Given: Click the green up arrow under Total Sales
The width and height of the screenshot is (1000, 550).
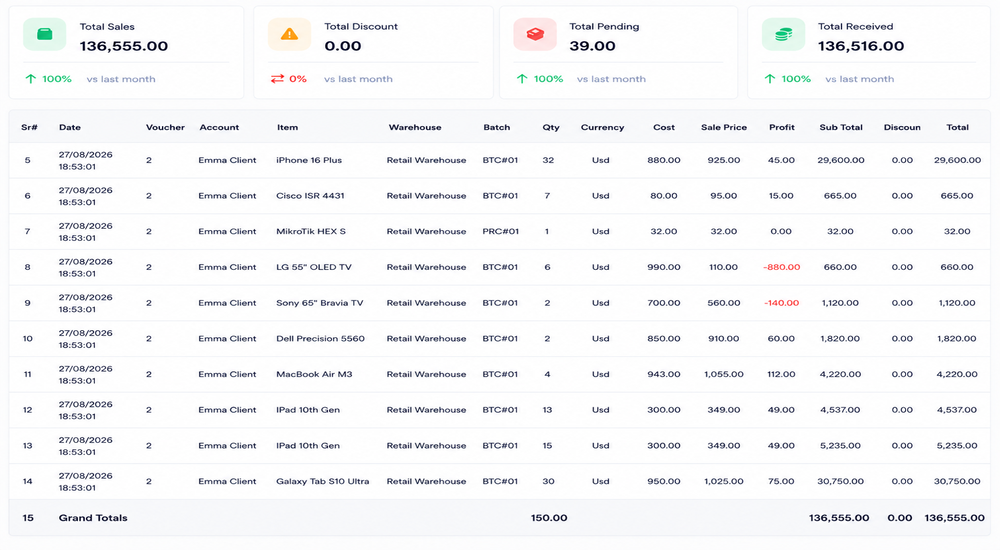Looking at the screenshot, I should point(31,79).
